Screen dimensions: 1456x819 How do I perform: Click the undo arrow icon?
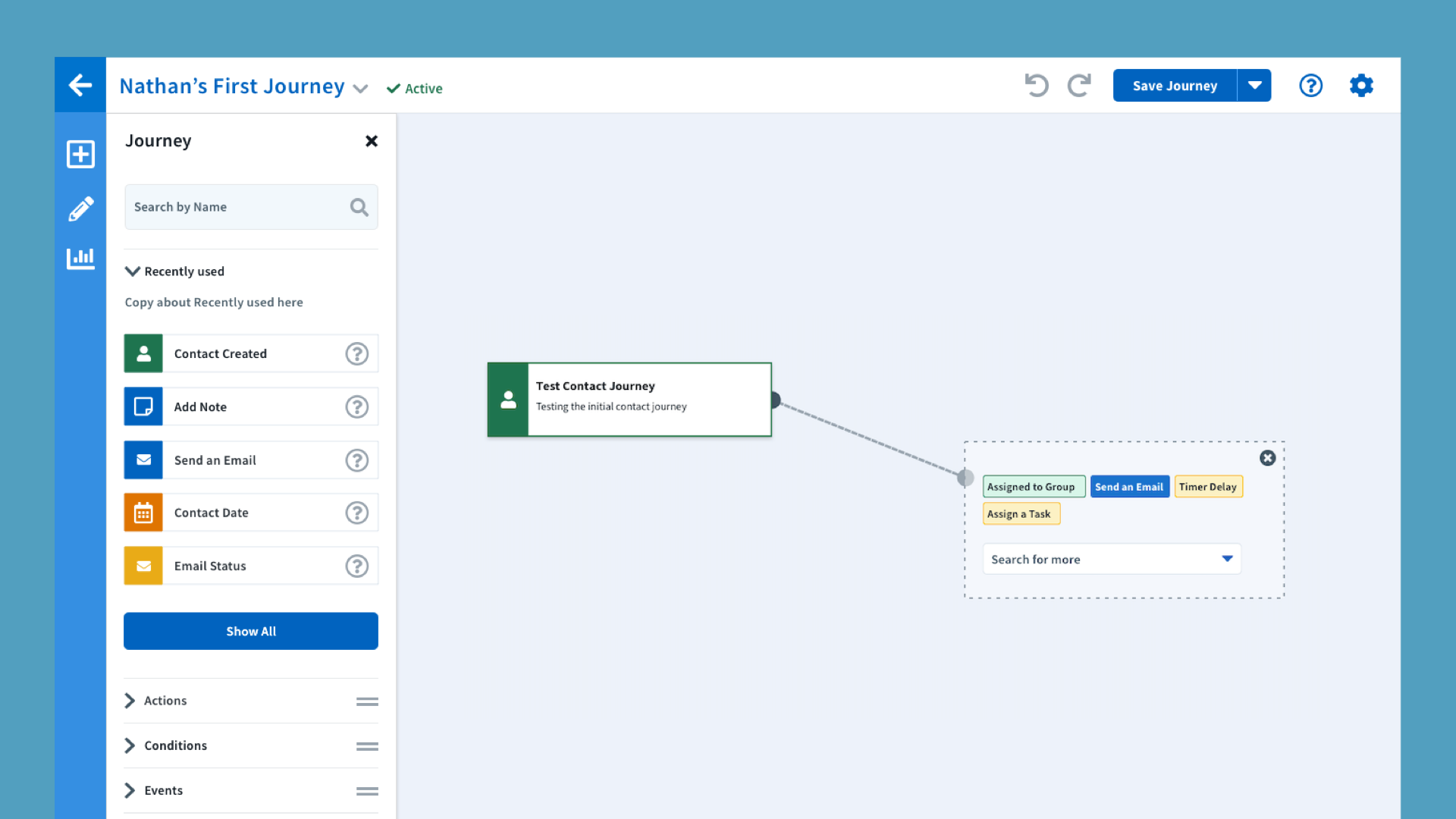(x=1036, y=85)
